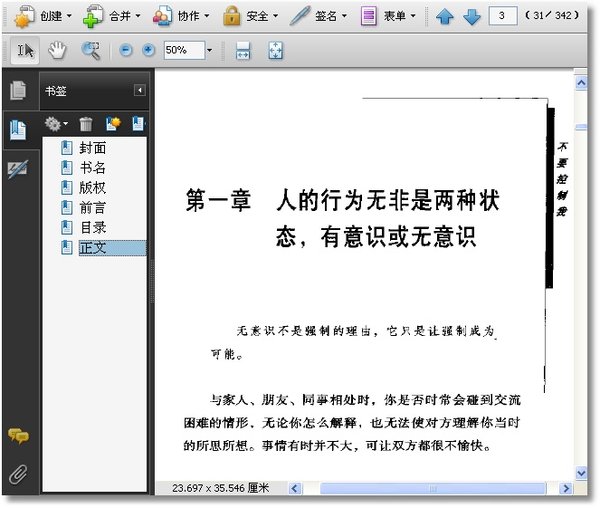The width and height of the screenshot is (600, 508).
Task: Click the page size 23.697 x 35.546 厘米 label
Action: 221,488
